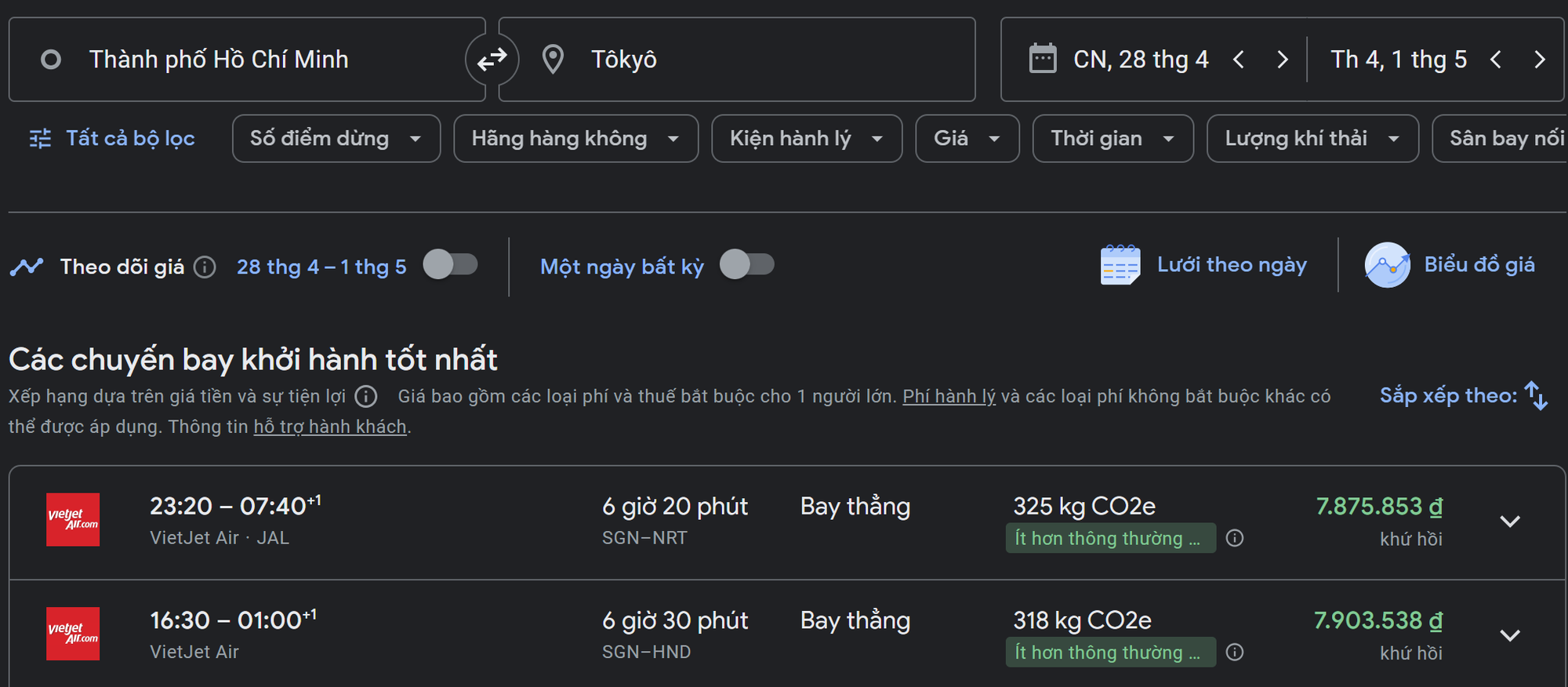Click emissions info icon for 325 kg flight
Image resolution: width=1568 pixels, height=687 pixels.
pyautogui.click(x=1235, y=538)
